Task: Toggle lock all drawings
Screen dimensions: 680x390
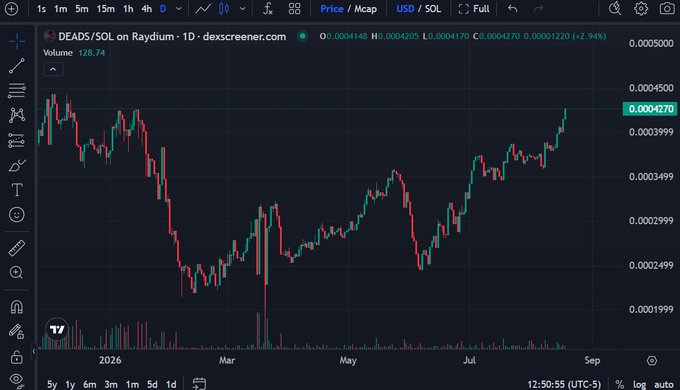Action: [17, 357]
